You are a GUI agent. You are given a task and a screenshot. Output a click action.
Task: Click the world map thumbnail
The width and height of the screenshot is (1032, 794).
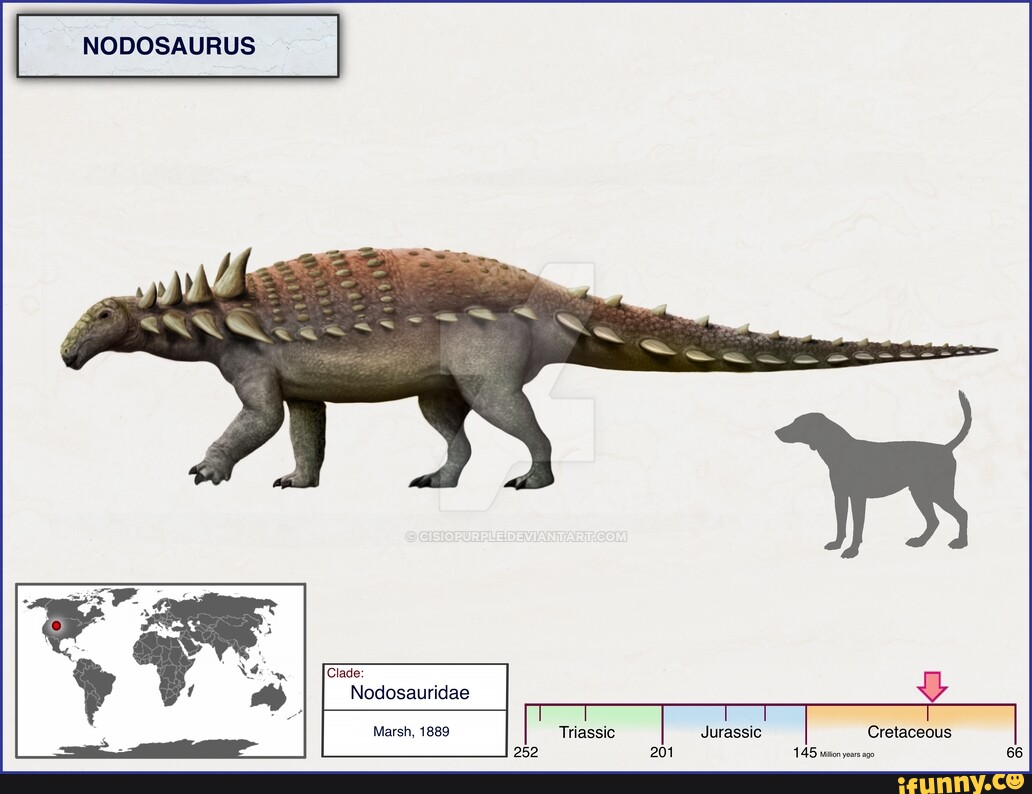point(160,670)
